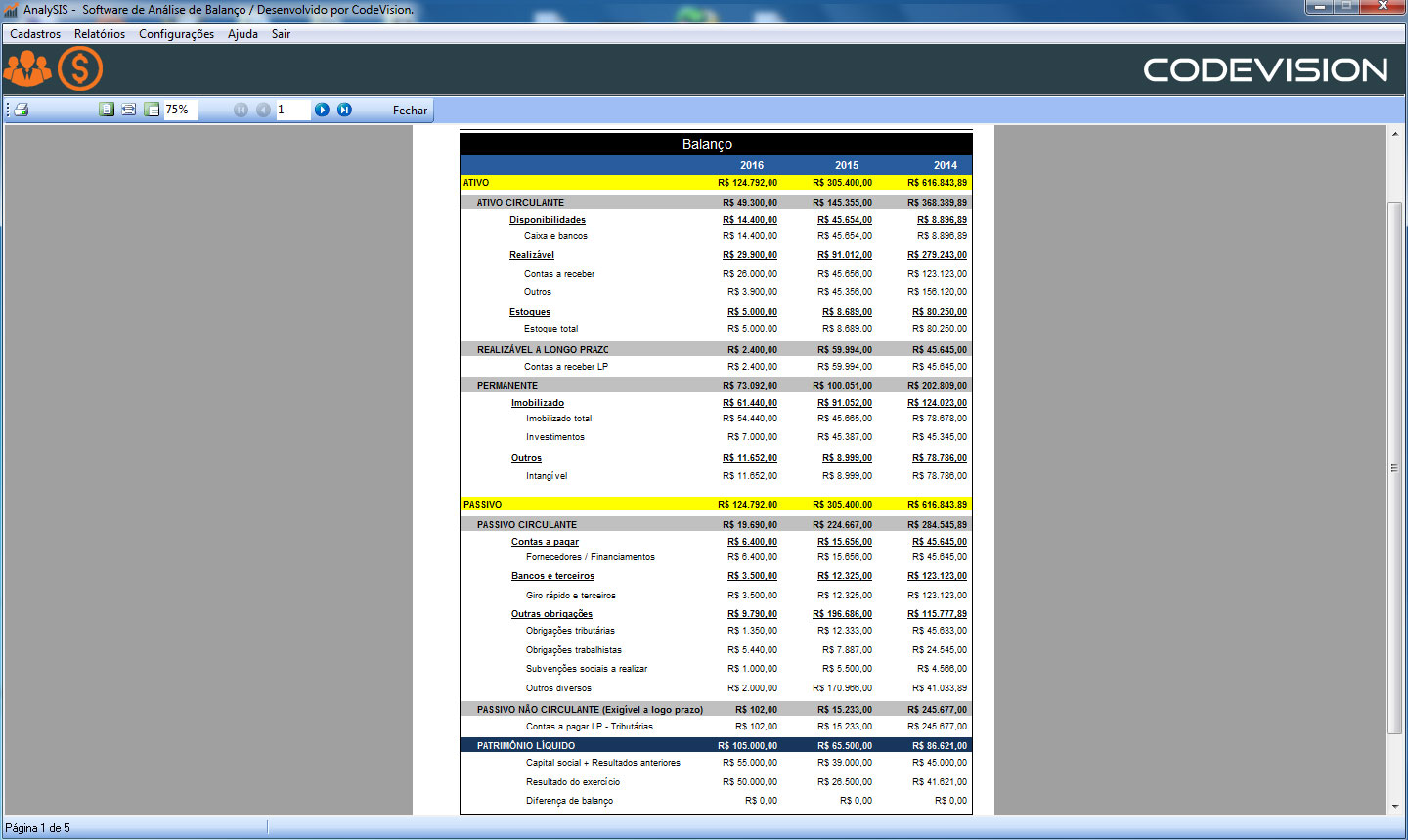Open the Ajuda menu
This screenshot has width=1408, height=840.
242,34
